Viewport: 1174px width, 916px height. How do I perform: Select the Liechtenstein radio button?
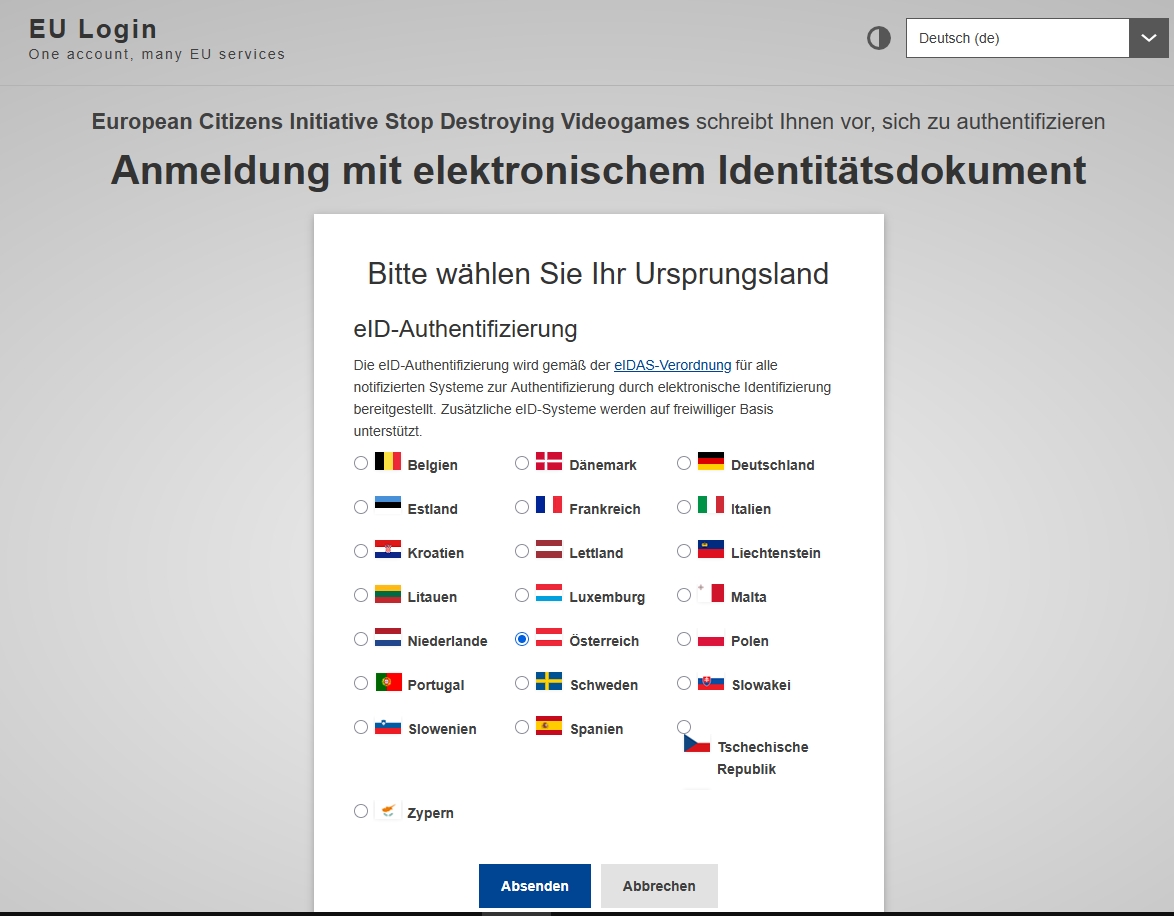684,551
